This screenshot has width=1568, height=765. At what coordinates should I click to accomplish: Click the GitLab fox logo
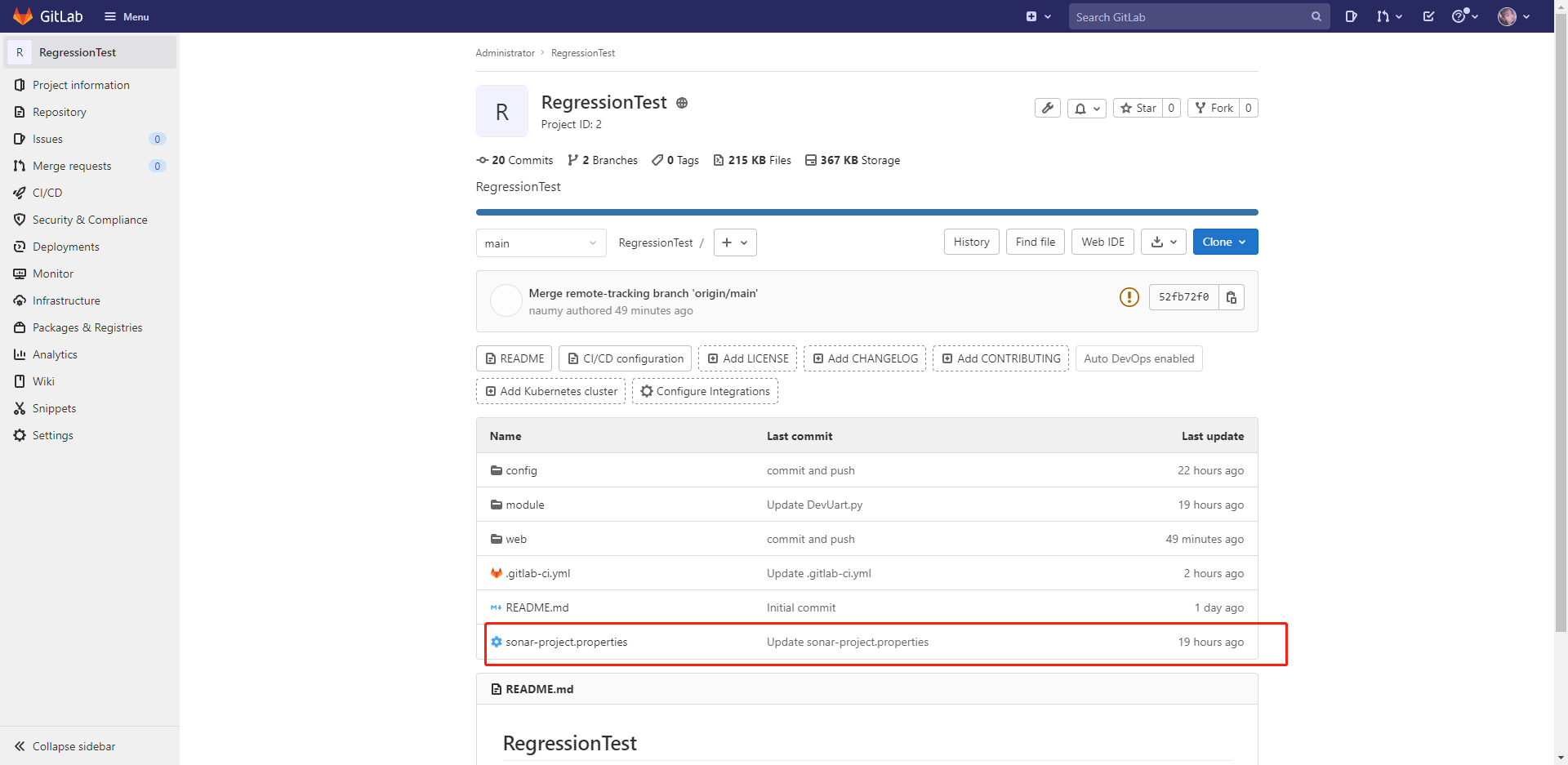point(23,16)
